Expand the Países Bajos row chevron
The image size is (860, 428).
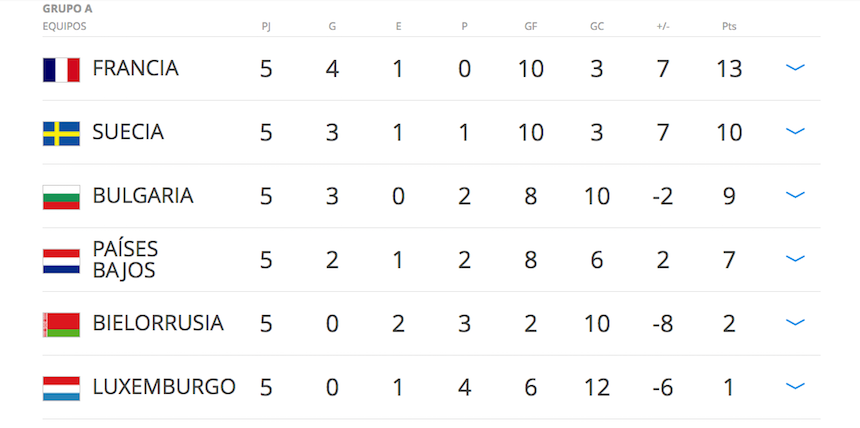[795, 259]
